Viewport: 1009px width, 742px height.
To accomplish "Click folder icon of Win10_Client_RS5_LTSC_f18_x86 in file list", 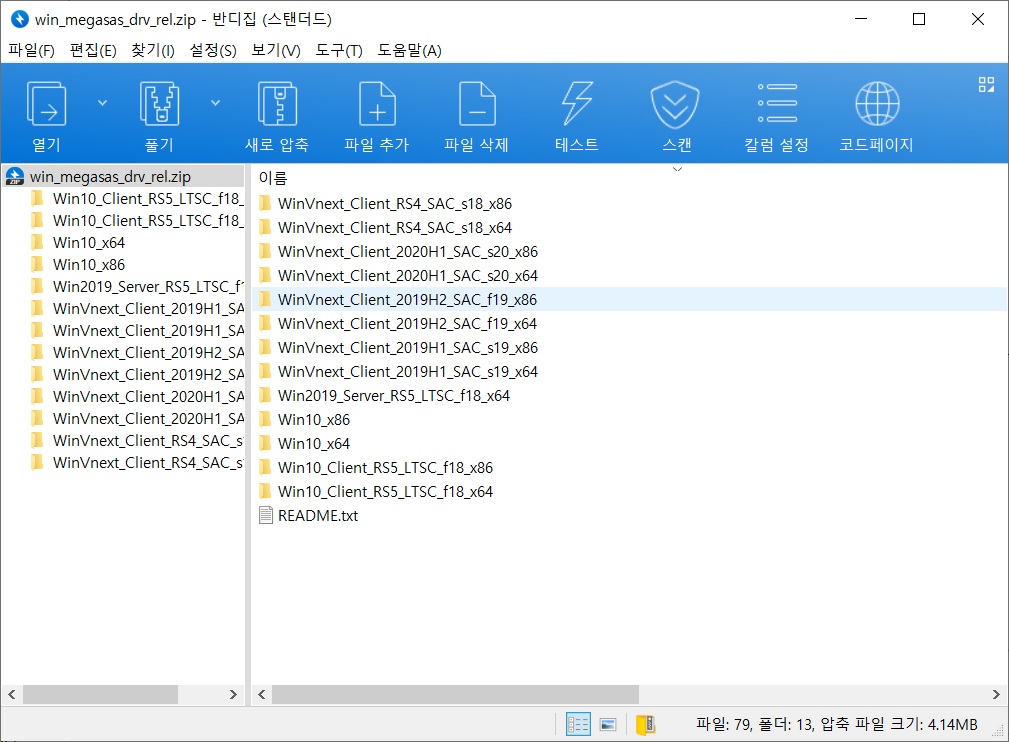I will click(265, 468).
